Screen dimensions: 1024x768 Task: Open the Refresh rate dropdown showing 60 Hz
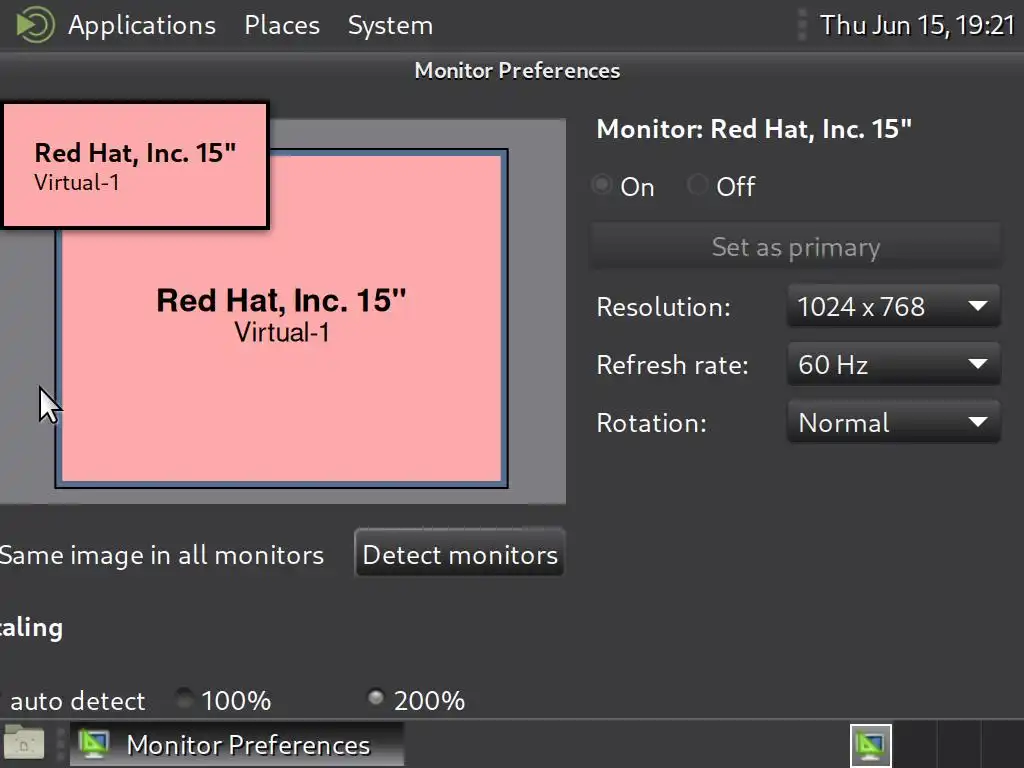(x=893, y=364)
